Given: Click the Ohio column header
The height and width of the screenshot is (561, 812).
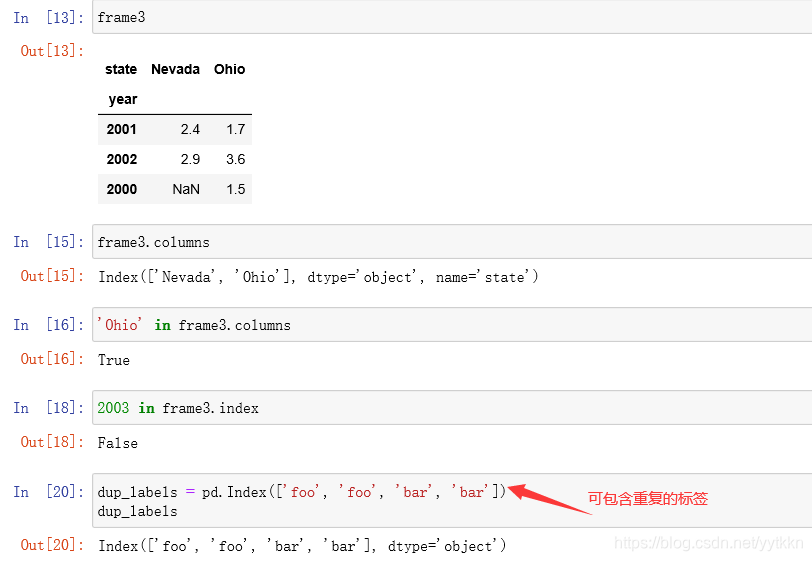Looking at the screenshot, I should pos(229,69).
